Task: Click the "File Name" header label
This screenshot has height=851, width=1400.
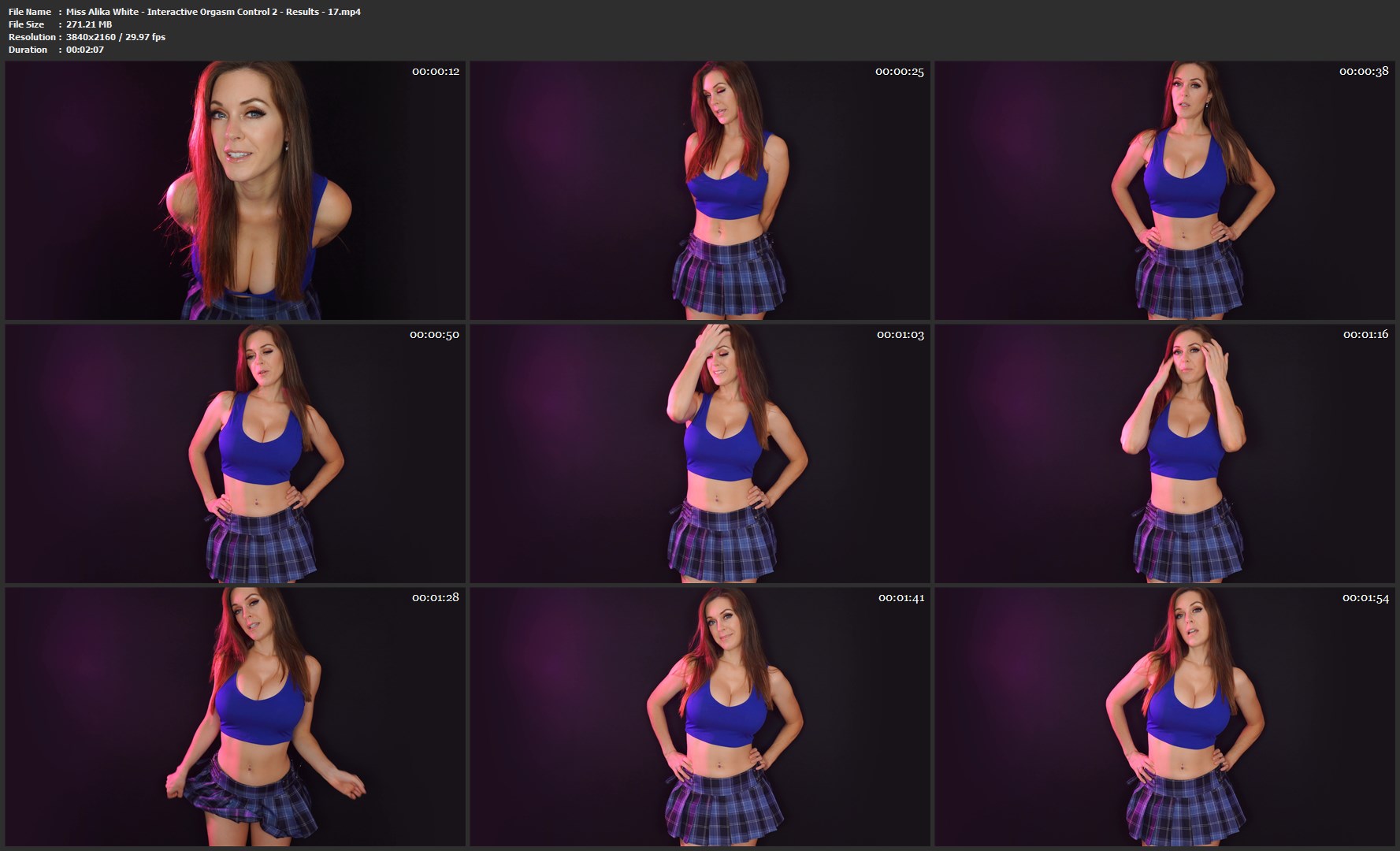Action: [30, 12]
